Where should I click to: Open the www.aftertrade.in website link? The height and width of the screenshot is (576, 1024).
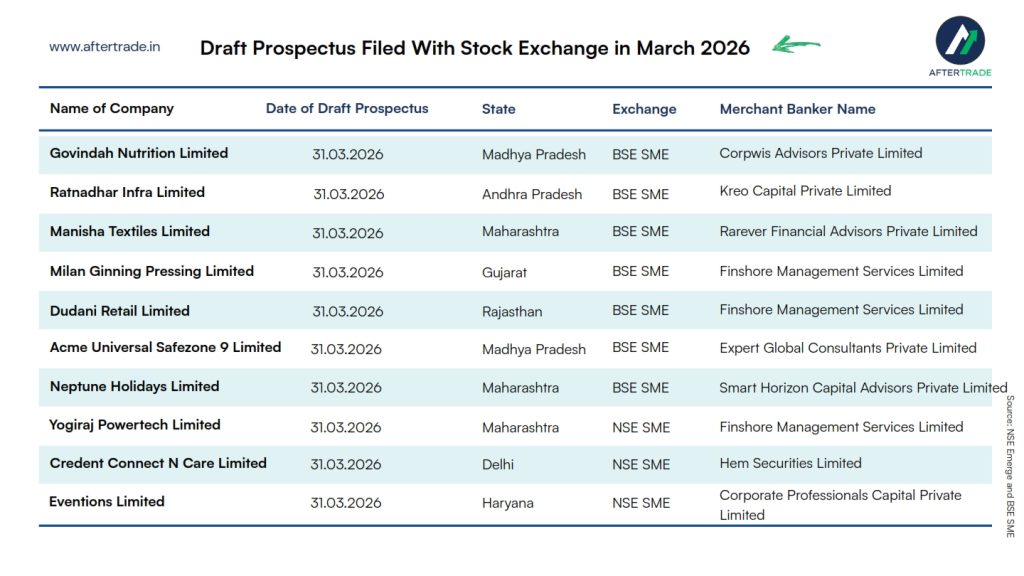point(105,46)
